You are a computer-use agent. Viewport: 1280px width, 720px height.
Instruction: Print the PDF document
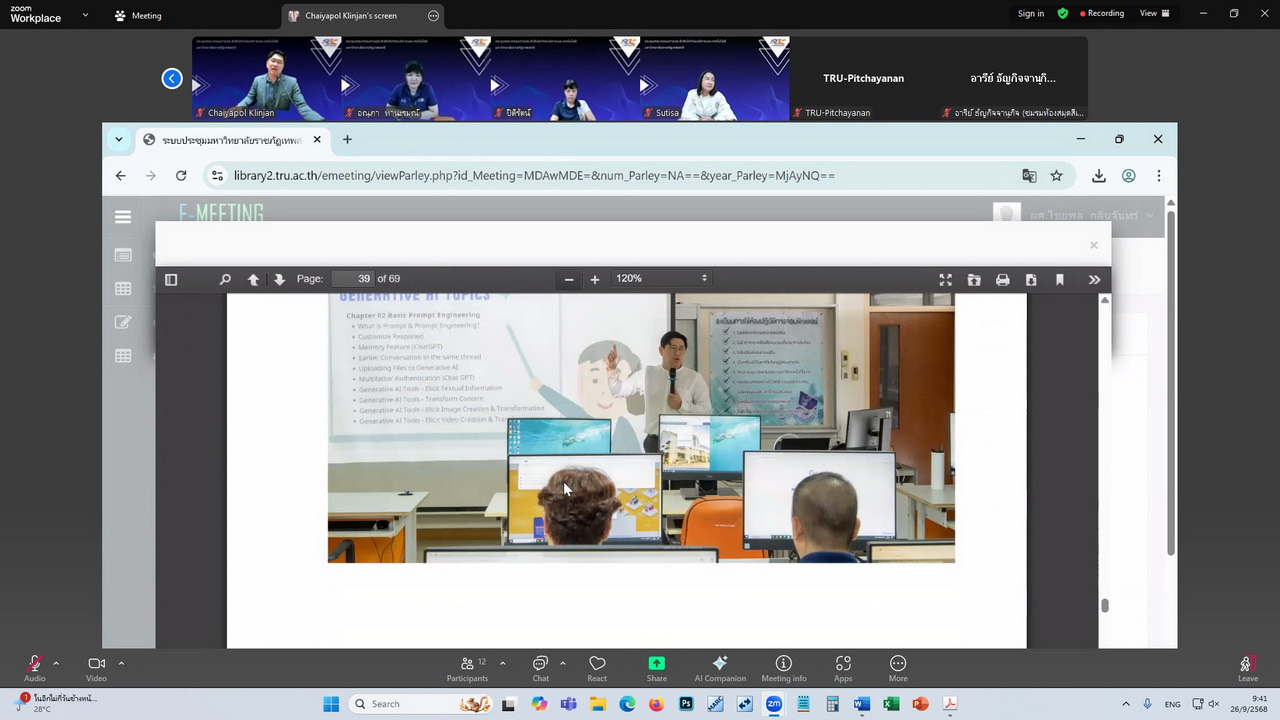[x=1002, y=280]
